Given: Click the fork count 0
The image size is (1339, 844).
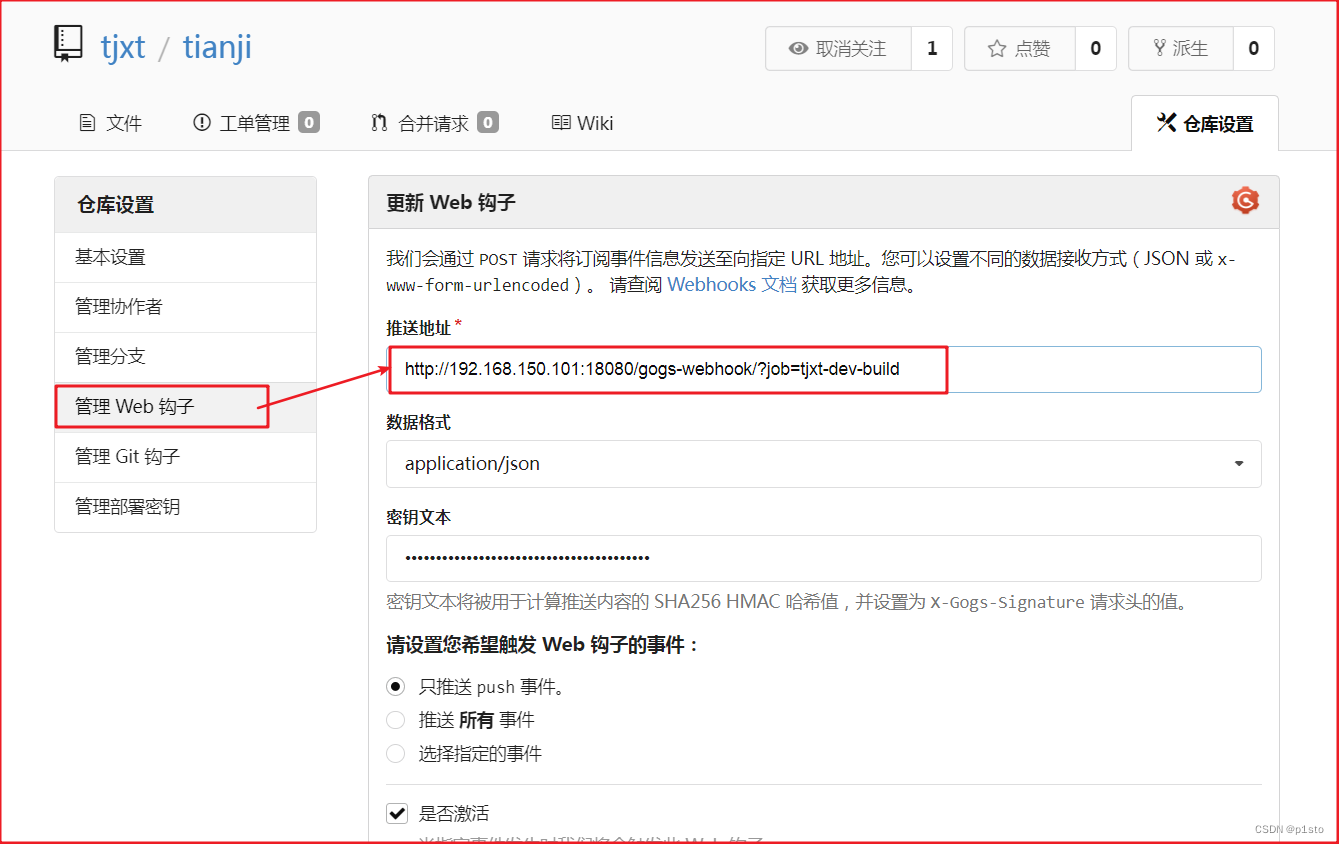Looking at the screenshot, I should tap(1253, 48).
